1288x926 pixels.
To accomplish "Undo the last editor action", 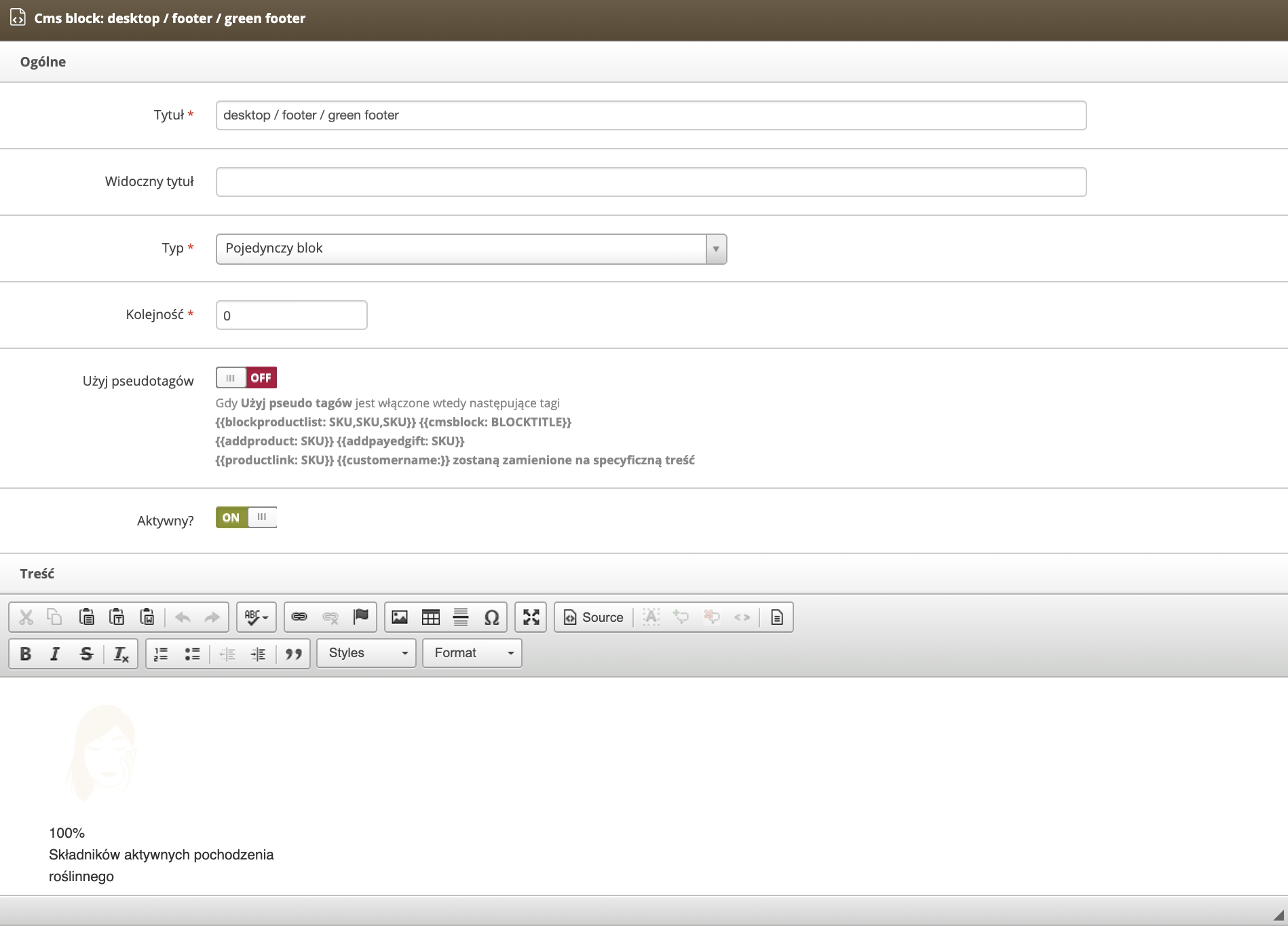I will click(182, 617).
